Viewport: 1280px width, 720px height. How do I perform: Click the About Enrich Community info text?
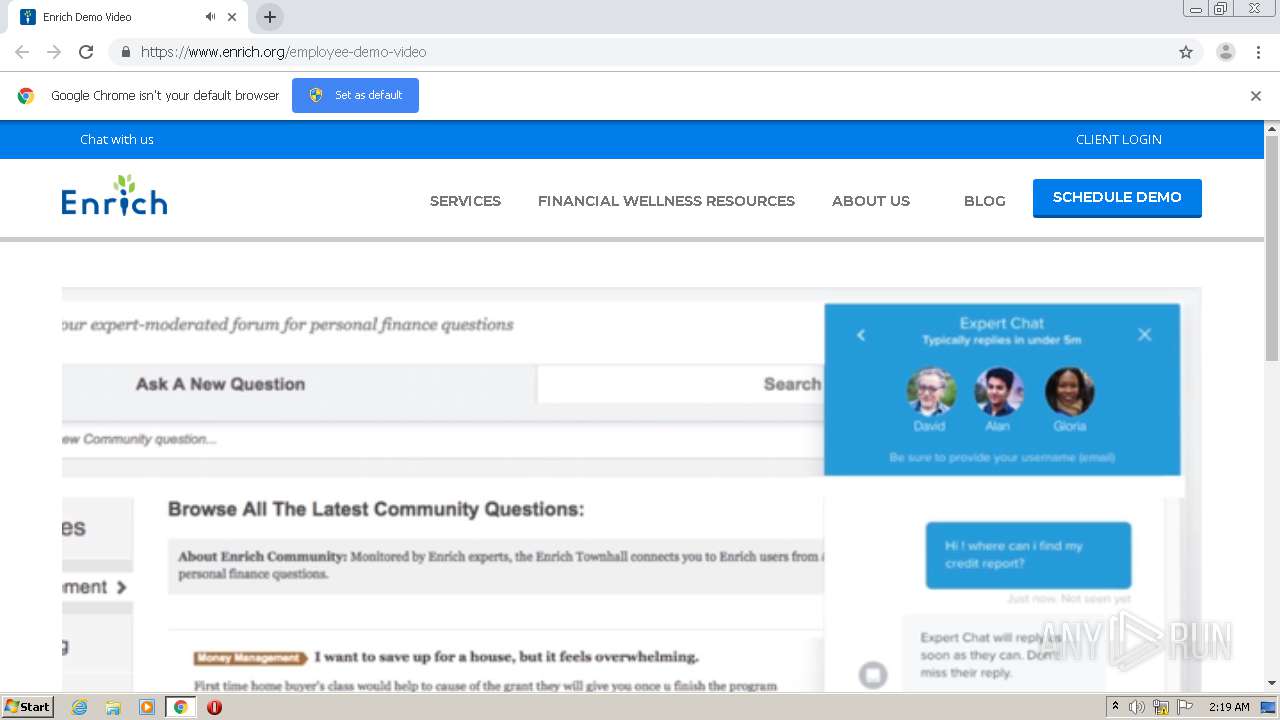point(500,565)
